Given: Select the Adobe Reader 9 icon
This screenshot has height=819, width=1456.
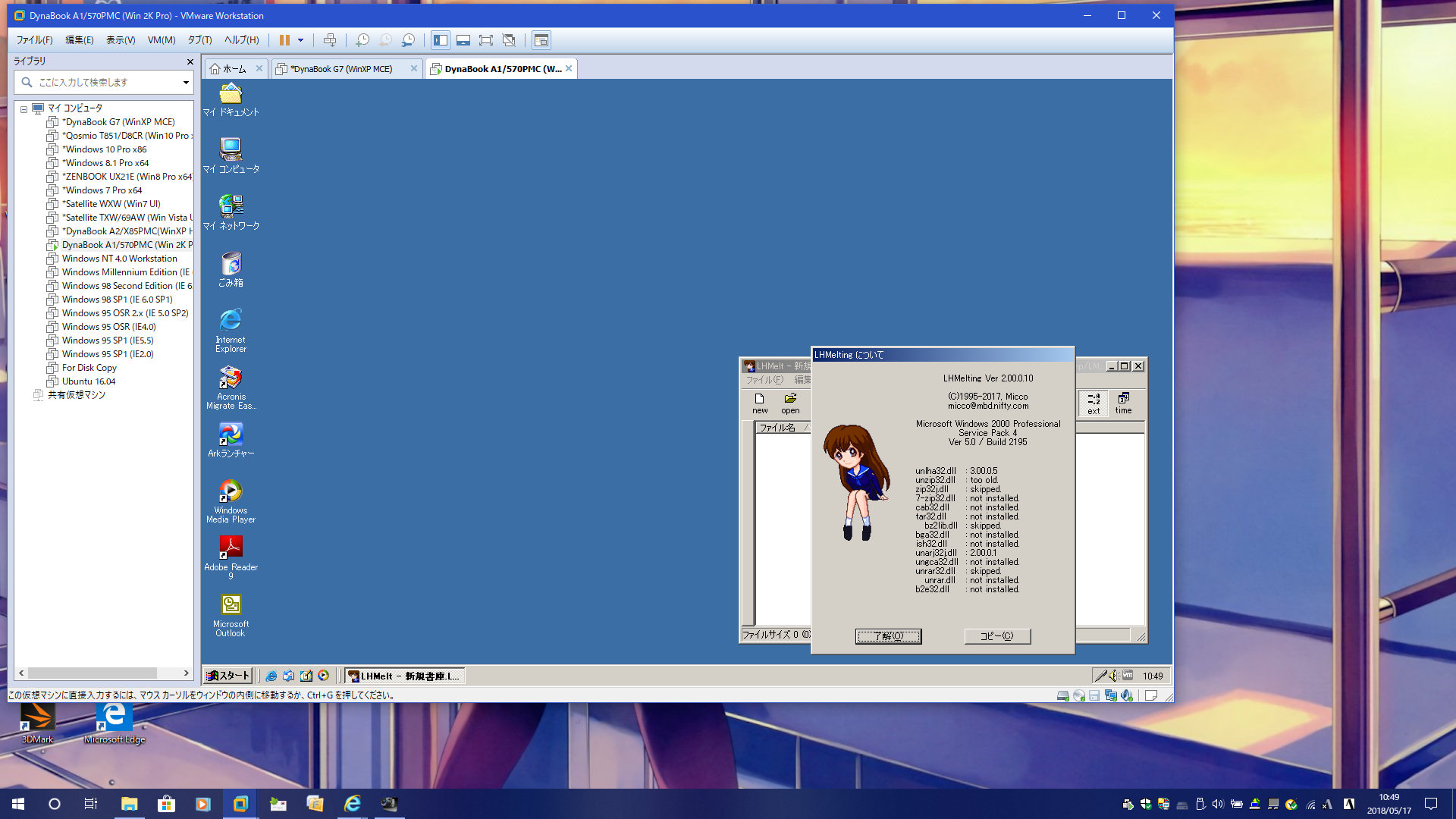Looking at the screenshot, I should [231, 557].
